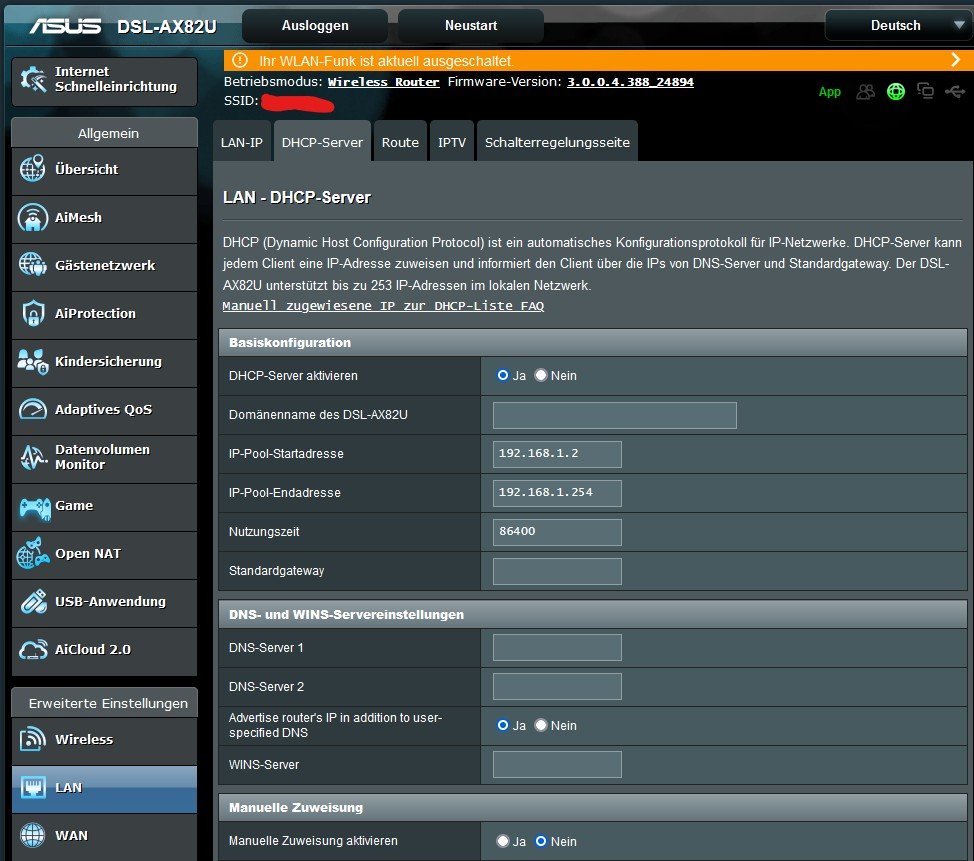Open the Wireless settings icon
The width and height of the screenshot is (974, 861).
[x=32, y=739]
